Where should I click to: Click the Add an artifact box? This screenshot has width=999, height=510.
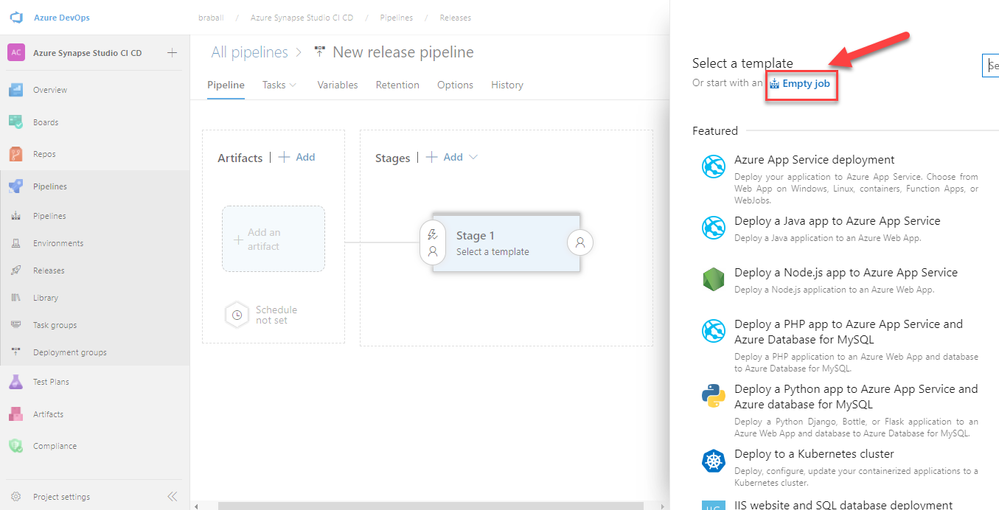(273, 239)
